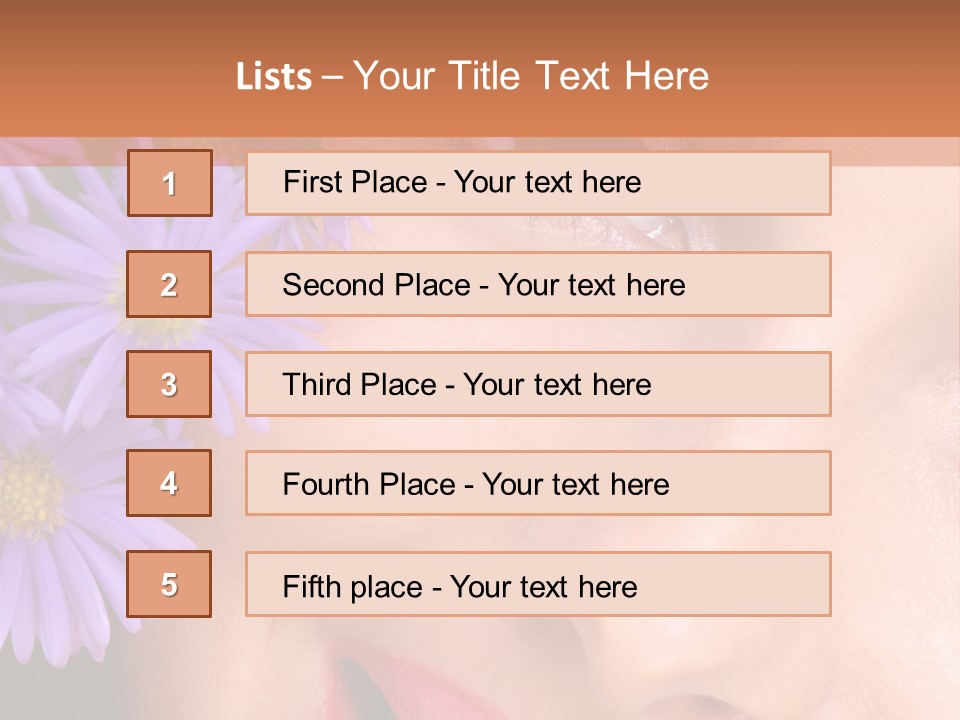Click the bold word Lists in title
The width and height of the screenshot is (960, 720).
pos(274,77)
